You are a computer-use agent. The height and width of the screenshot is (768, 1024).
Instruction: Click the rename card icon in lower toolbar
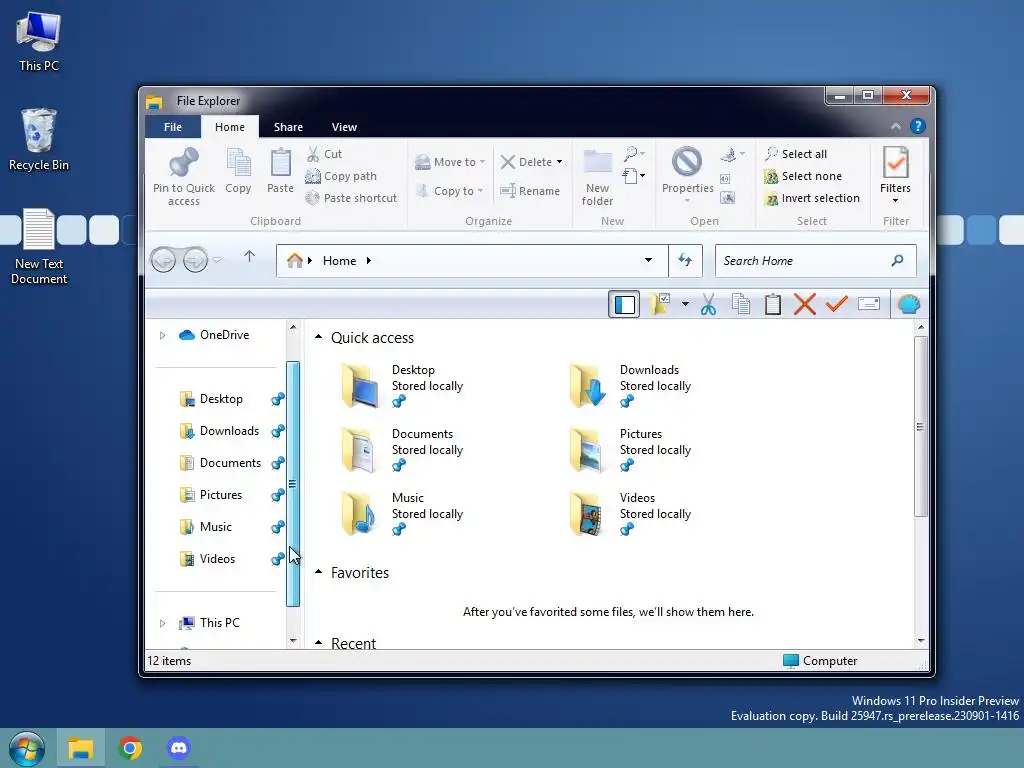pyautogui.click(x=869, y=304)
